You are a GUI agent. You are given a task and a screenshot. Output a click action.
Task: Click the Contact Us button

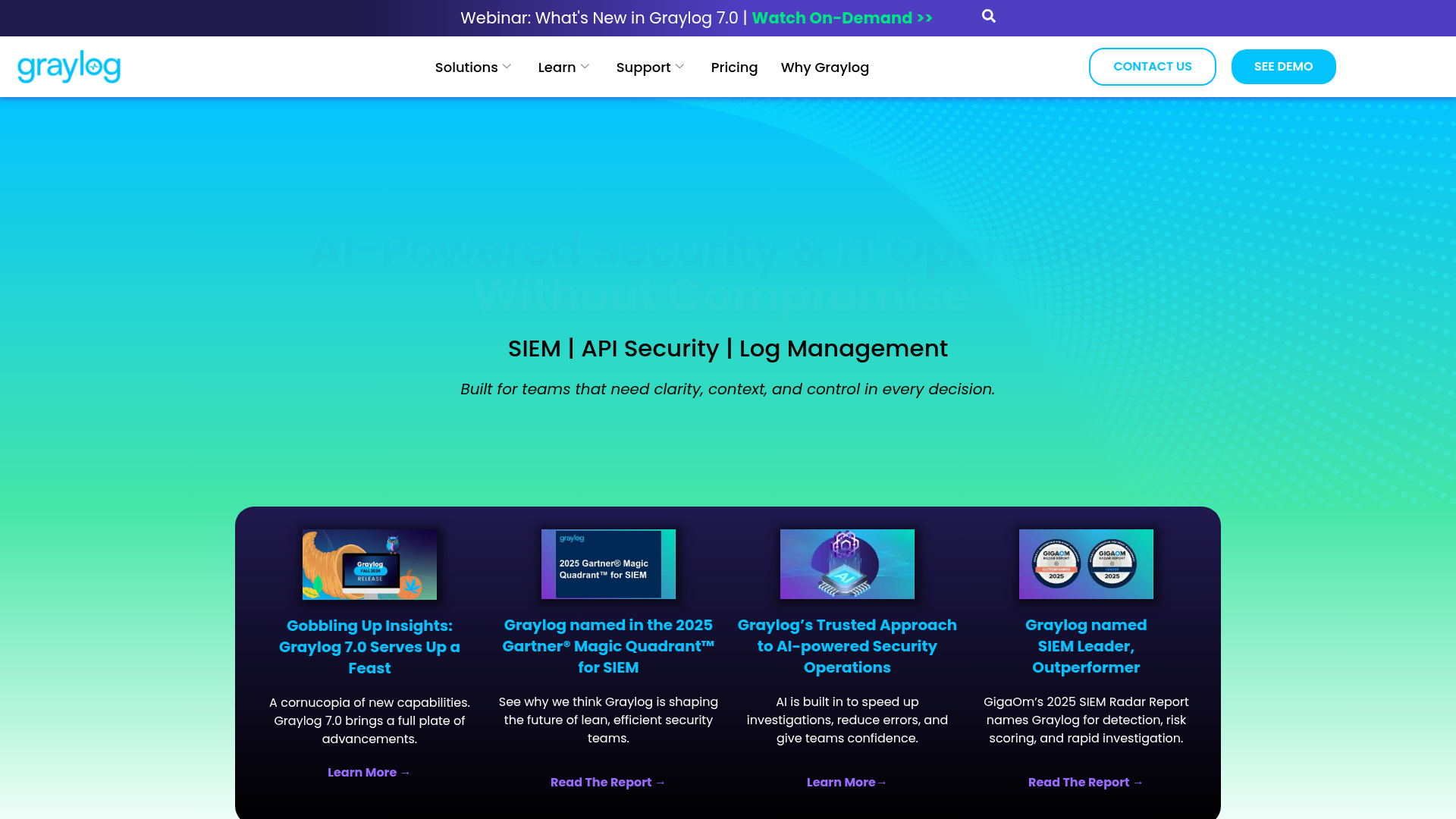pyautogui.click(x=1152, y=67)
